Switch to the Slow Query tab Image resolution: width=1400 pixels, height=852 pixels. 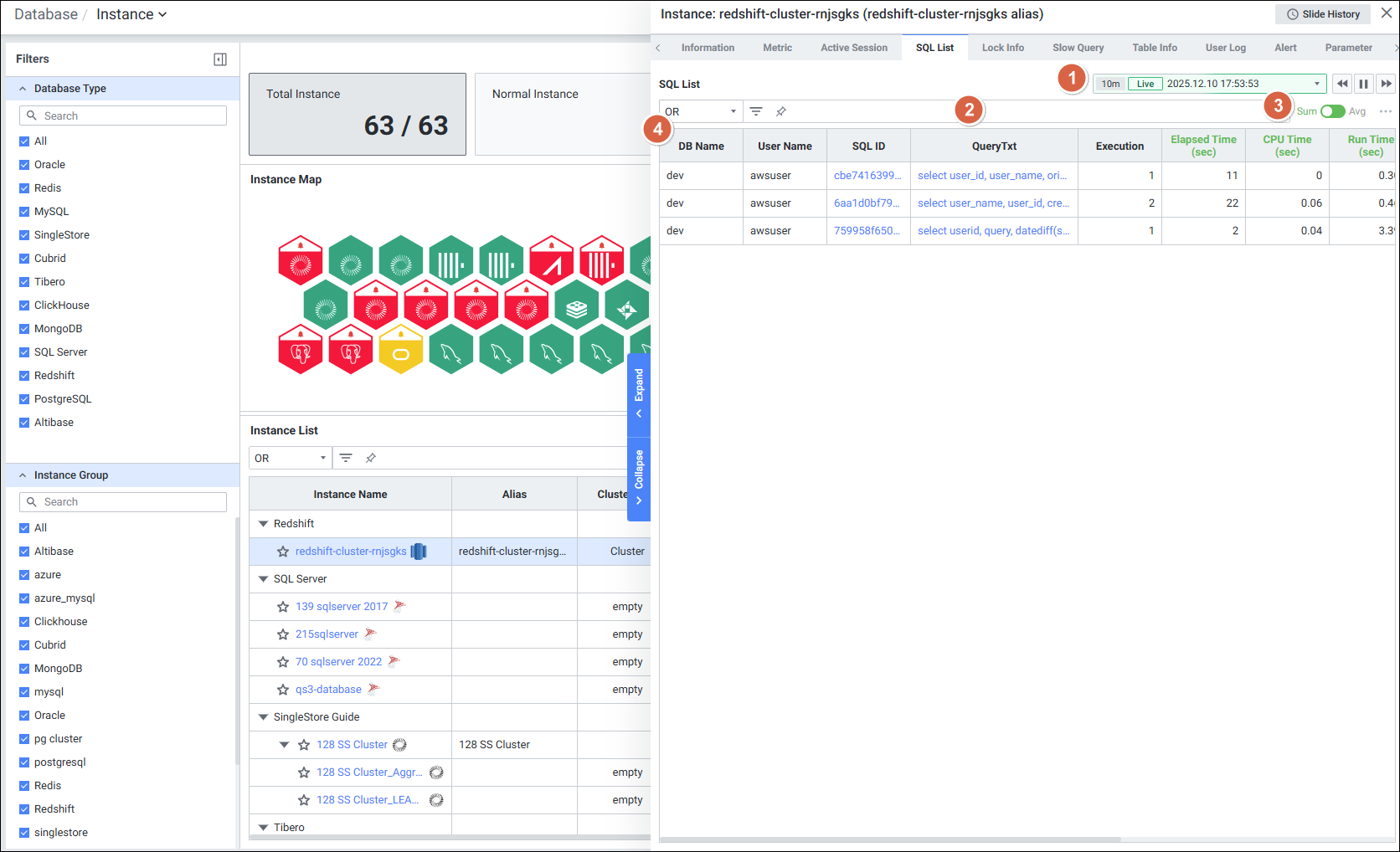pyautogui.click(x=1078, y=48)
